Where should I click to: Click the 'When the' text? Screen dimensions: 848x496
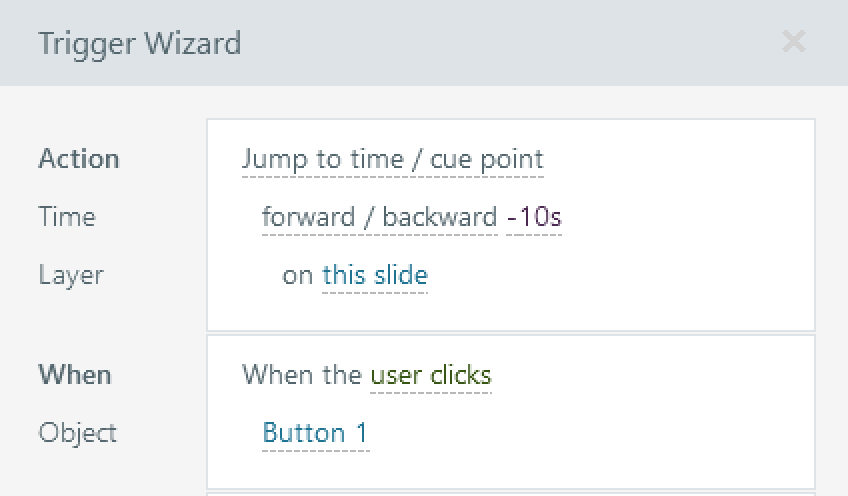click(302, 375)
